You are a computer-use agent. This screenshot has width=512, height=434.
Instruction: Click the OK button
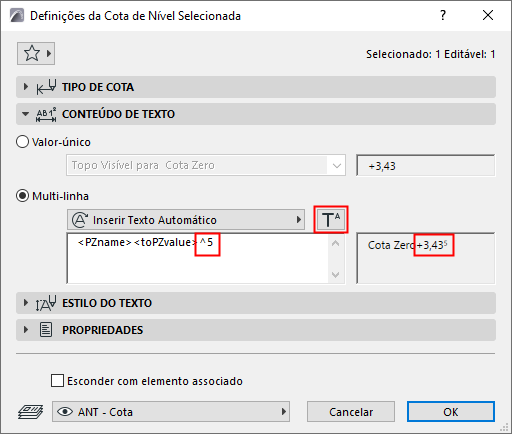tap(451, 412)
